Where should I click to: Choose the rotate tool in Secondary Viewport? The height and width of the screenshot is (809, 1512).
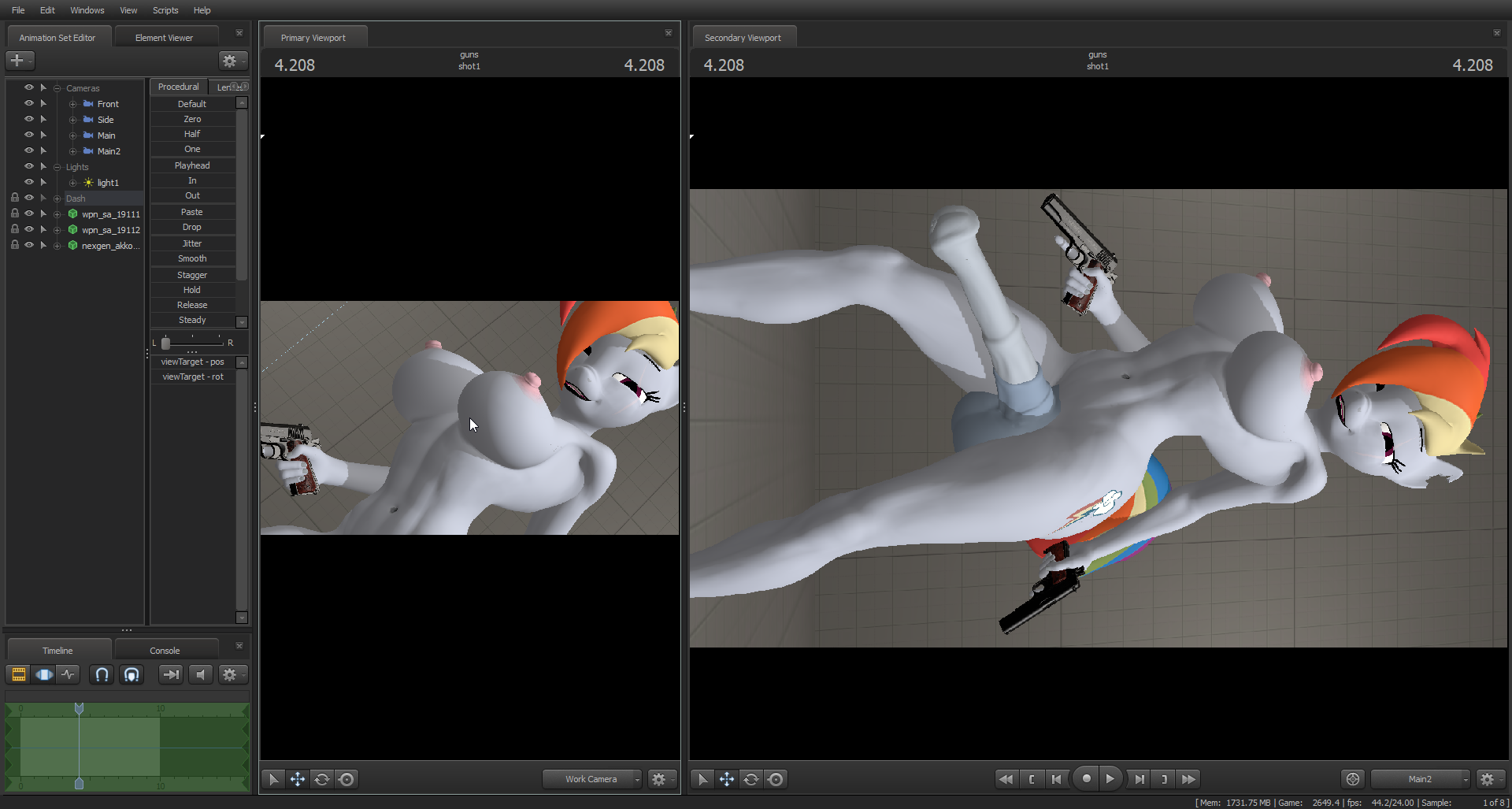pyautogui.click(x=751, y=779)
